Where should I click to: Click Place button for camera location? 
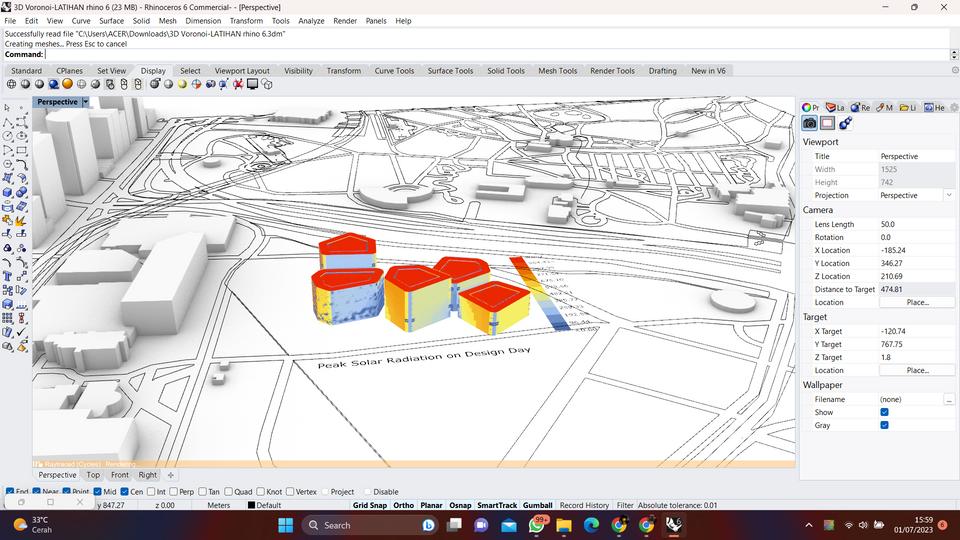click(917, 302)
